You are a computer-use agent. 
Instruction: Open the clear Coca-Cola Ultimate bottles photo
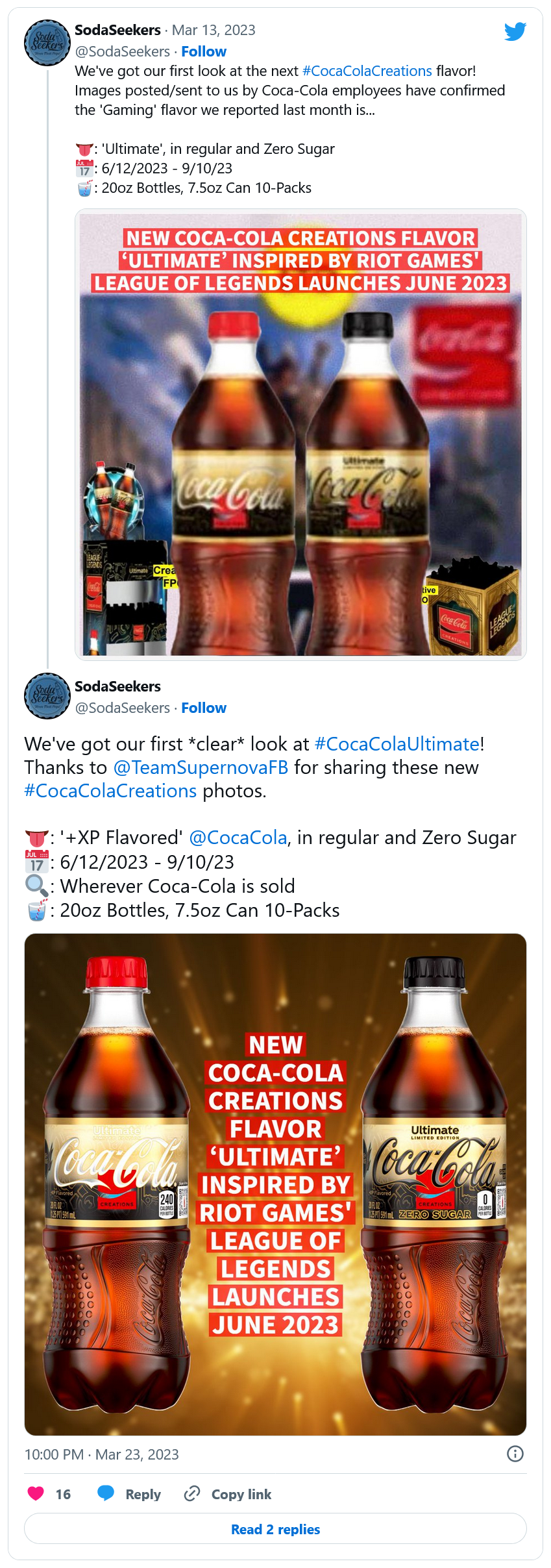pyautogui.click(x=275, y=1184)
